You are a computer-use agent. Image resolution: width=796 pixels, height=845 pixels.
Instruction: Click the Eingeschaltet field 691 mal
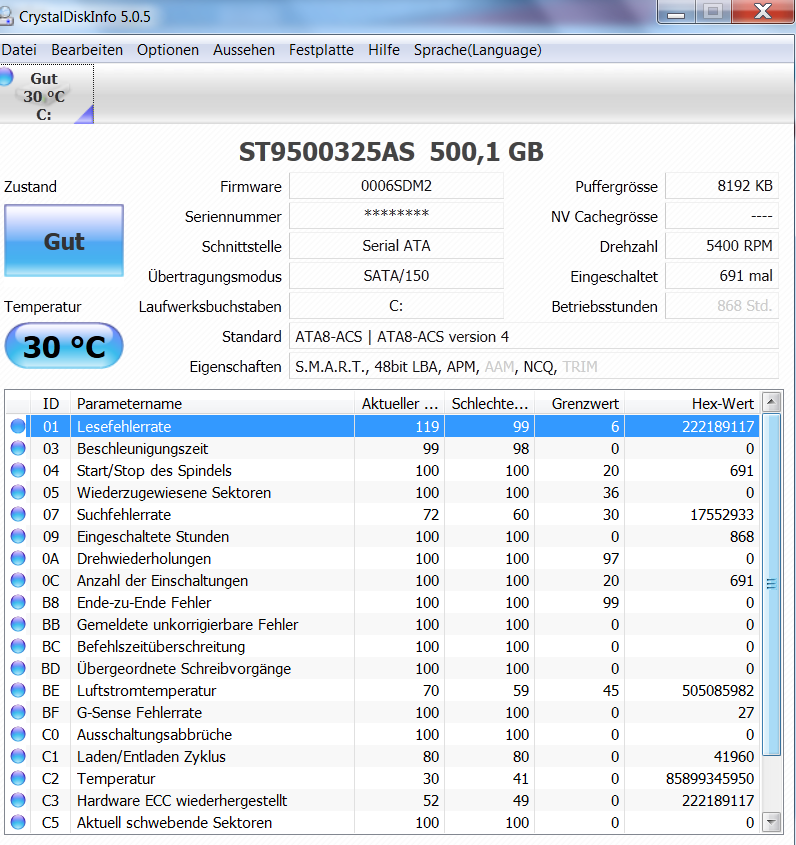[722, 276]
